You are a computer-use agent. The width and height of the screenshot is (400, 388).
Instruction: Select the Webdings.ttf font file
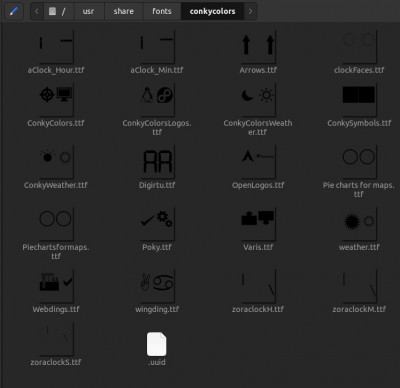[x=56, y=291]
